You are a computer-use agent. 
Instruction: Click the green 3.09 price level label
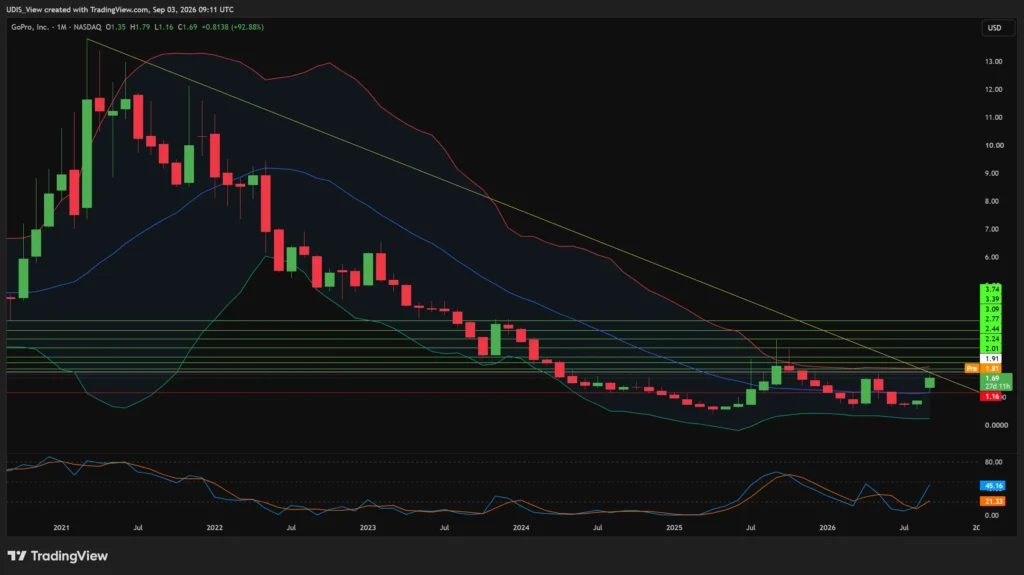click(992, 309)
